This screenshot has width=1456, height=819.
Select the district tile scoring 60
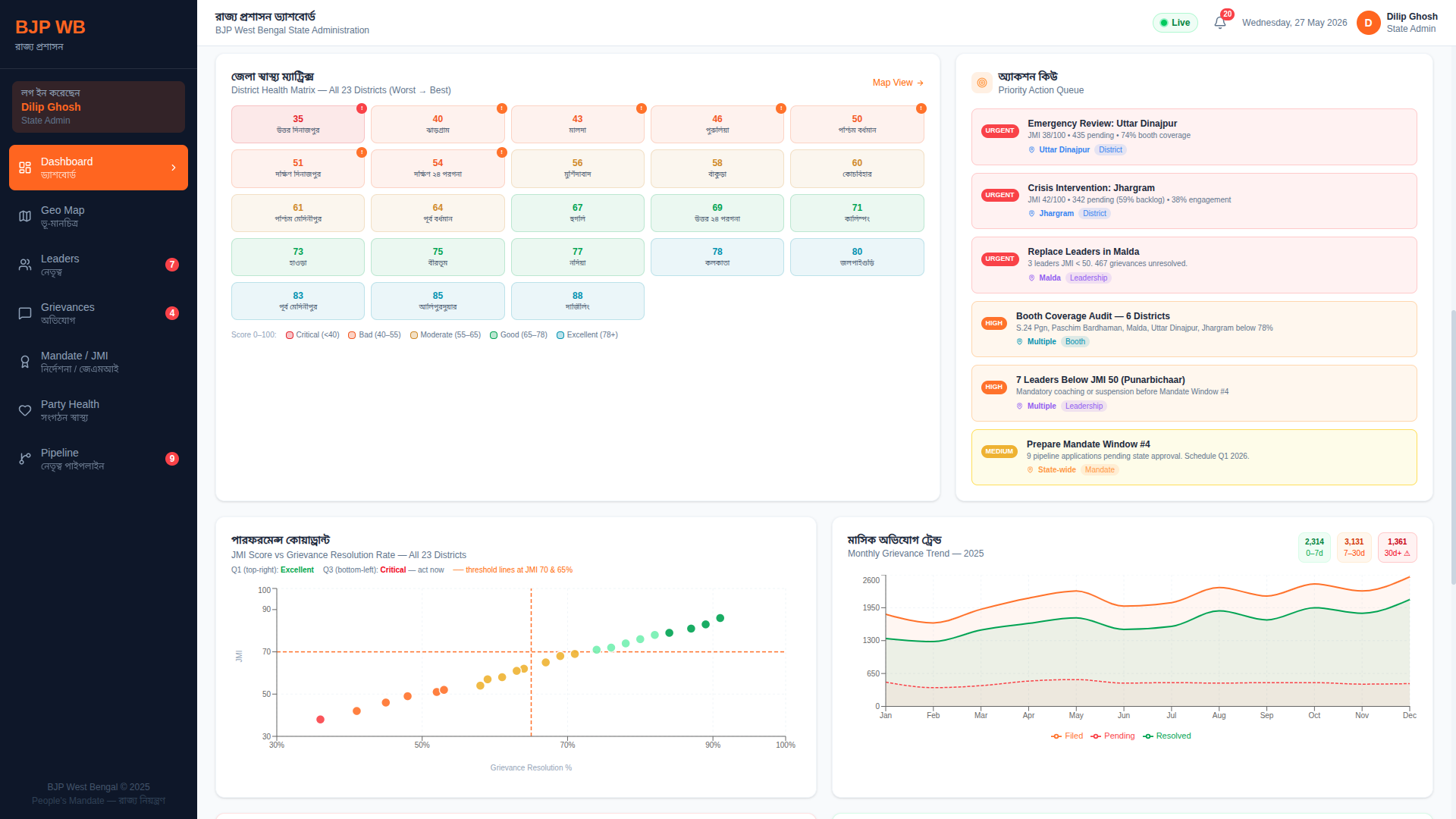coord(857,168)
